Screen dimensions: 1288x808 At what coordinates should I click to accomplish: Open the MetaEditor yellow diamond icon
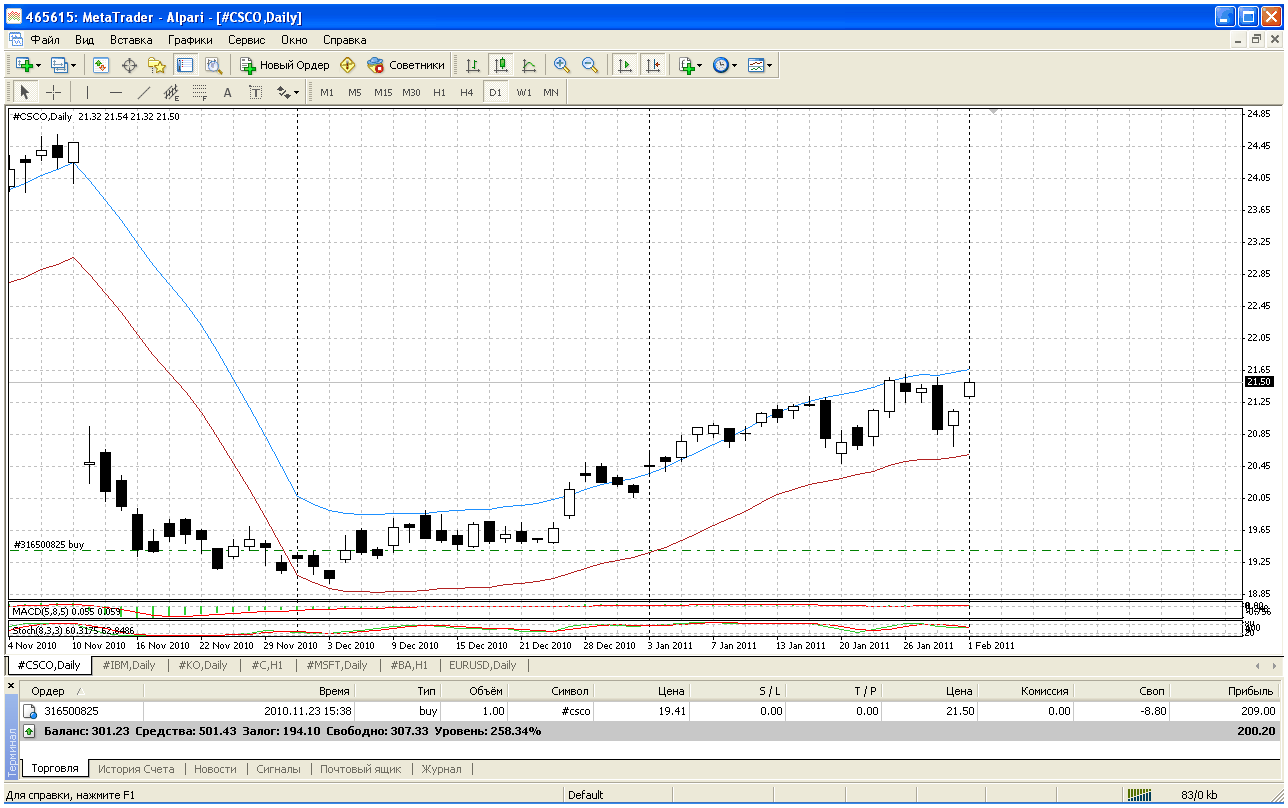[x=348, y=65]
